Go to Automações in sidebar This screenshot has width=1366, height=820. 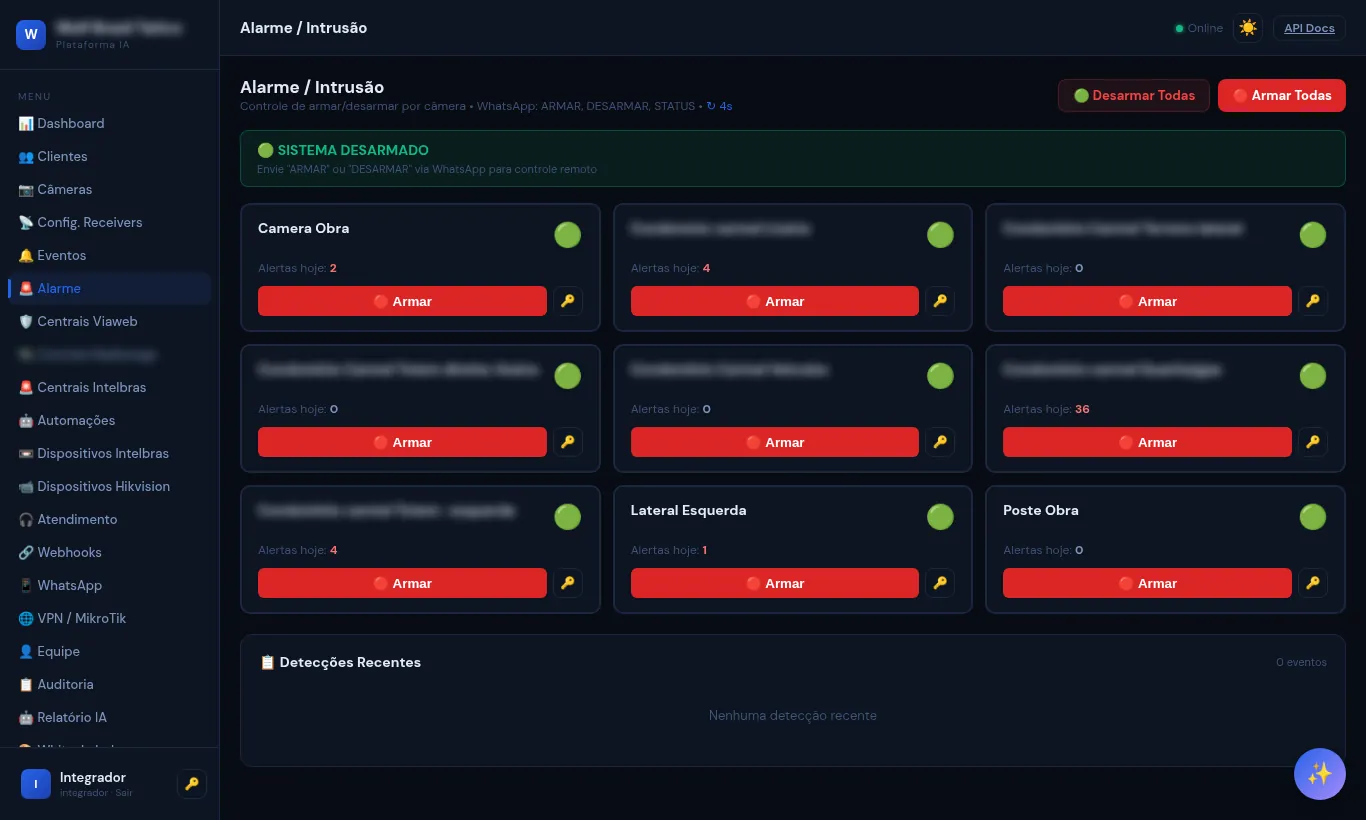click(109, 420)
